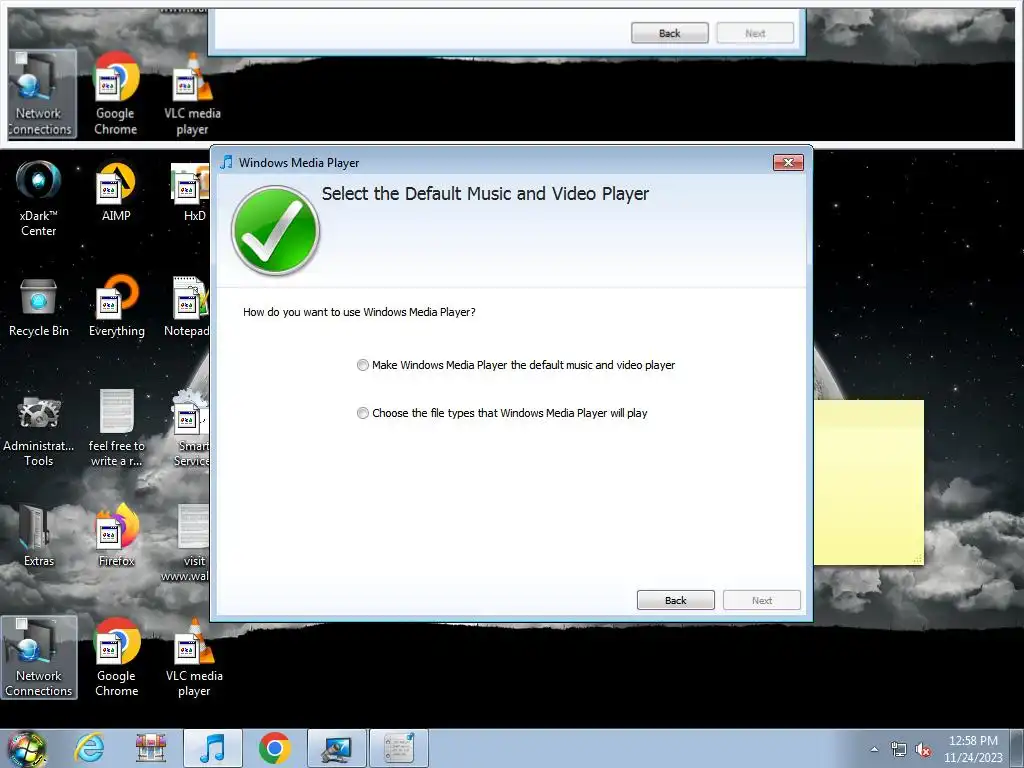The height and width of the screenshot is (768, 1024).
Task: Click the Show desktop strip beside the clock
Action: pos(1017,748)
